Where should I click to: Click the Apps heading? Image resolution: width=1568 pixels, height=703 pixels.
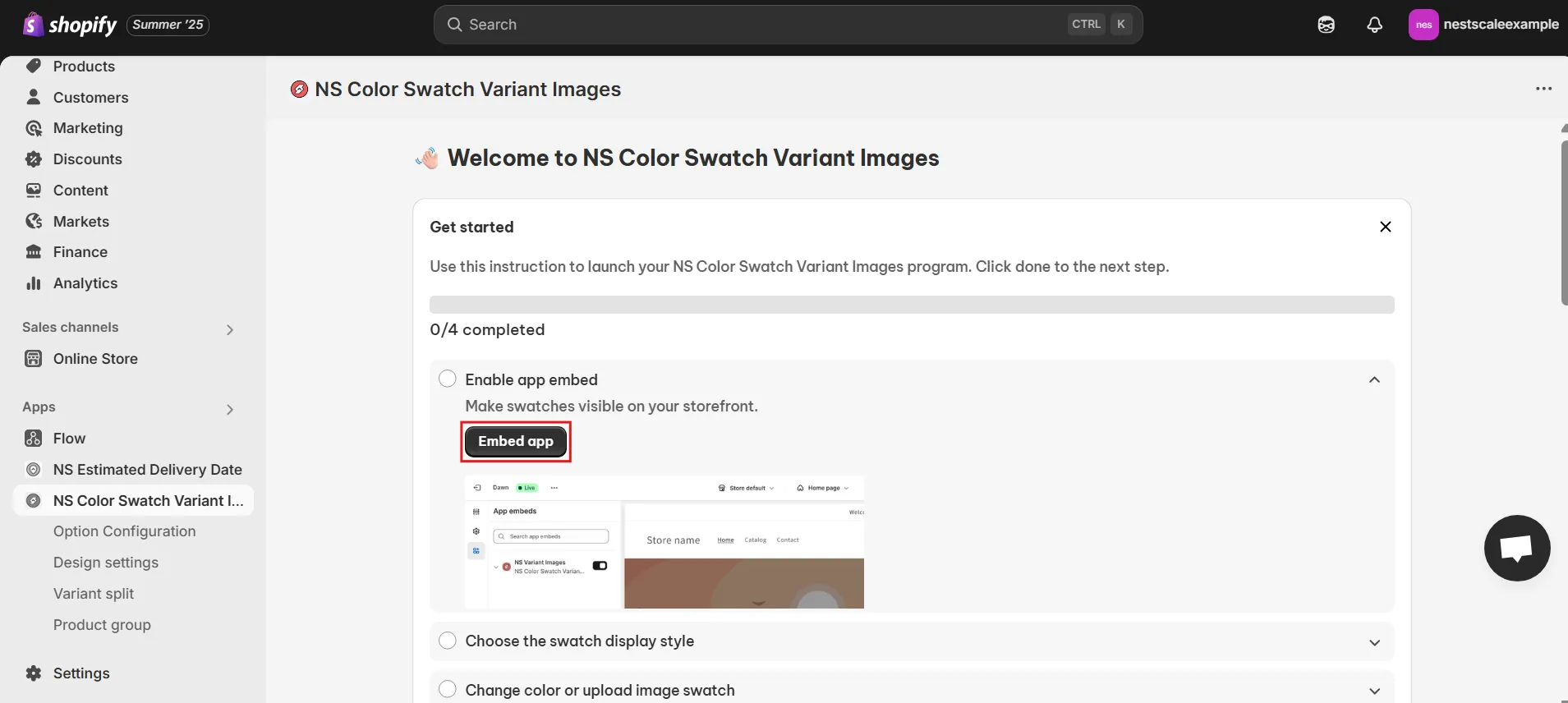[x=39, y=407]
